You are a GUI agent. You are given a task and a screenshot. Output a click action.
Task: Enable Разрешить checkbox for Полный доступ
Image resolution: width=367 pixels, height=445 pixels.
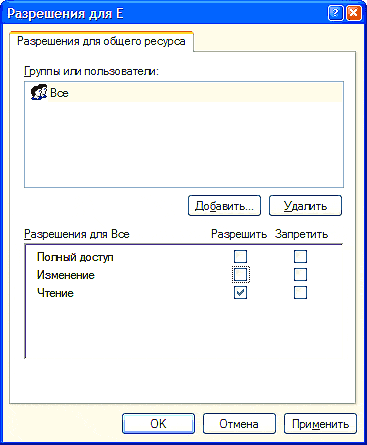(x=240, y=257)
